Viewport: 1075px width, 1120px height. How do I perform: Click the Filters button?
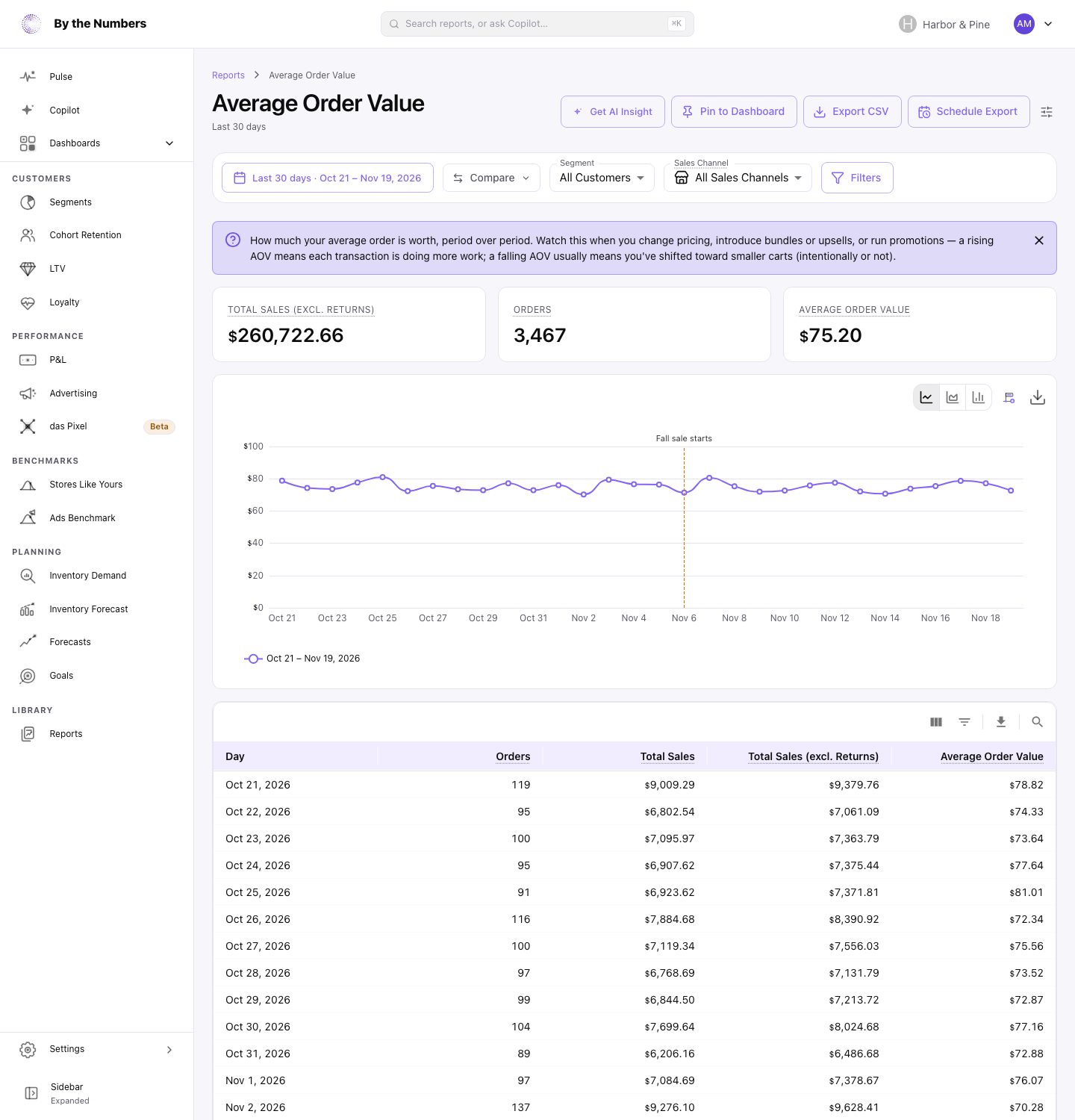(x=857, y=178)
